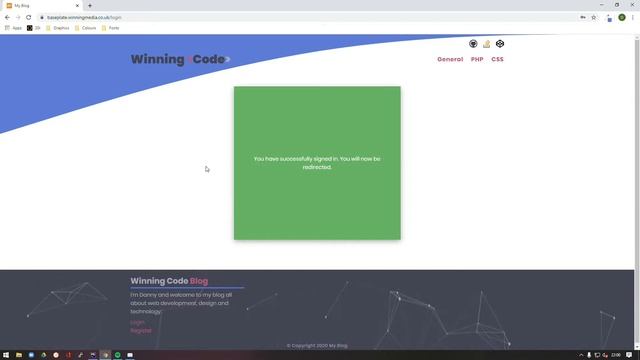640x360 pixels.
Task: Open the Graphics bookmark folder
Action: 58,28
